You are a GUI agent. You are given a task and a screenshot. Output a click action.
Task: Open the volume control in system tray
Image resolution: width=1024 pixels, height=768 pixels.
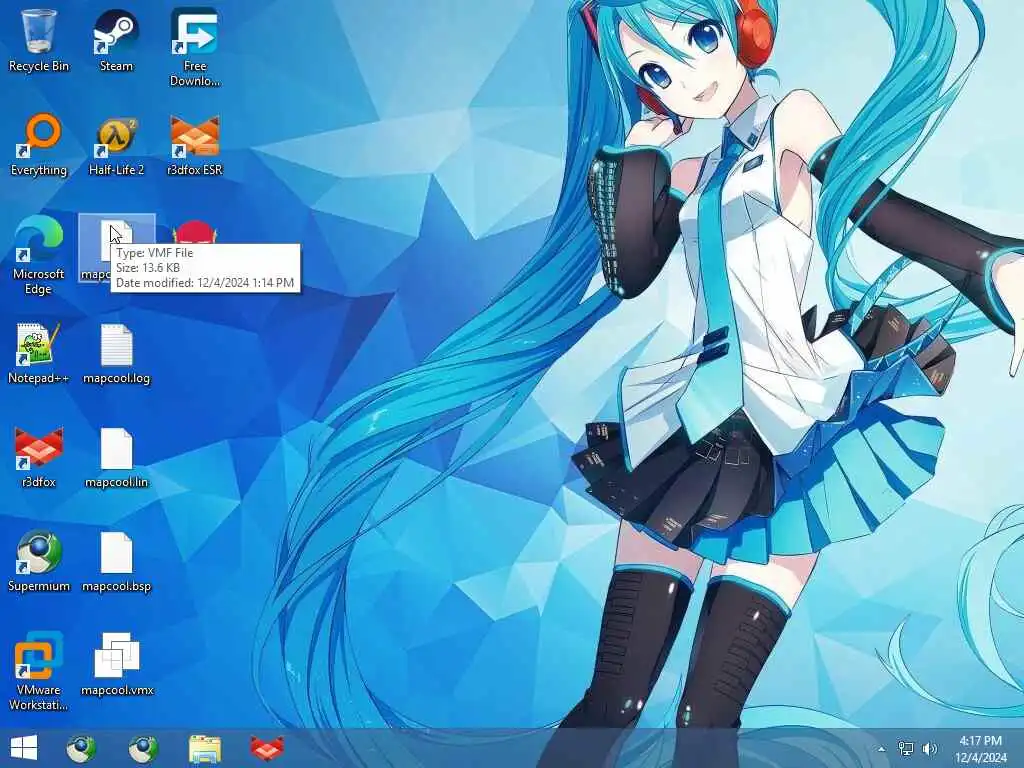[x=930, y=749]
